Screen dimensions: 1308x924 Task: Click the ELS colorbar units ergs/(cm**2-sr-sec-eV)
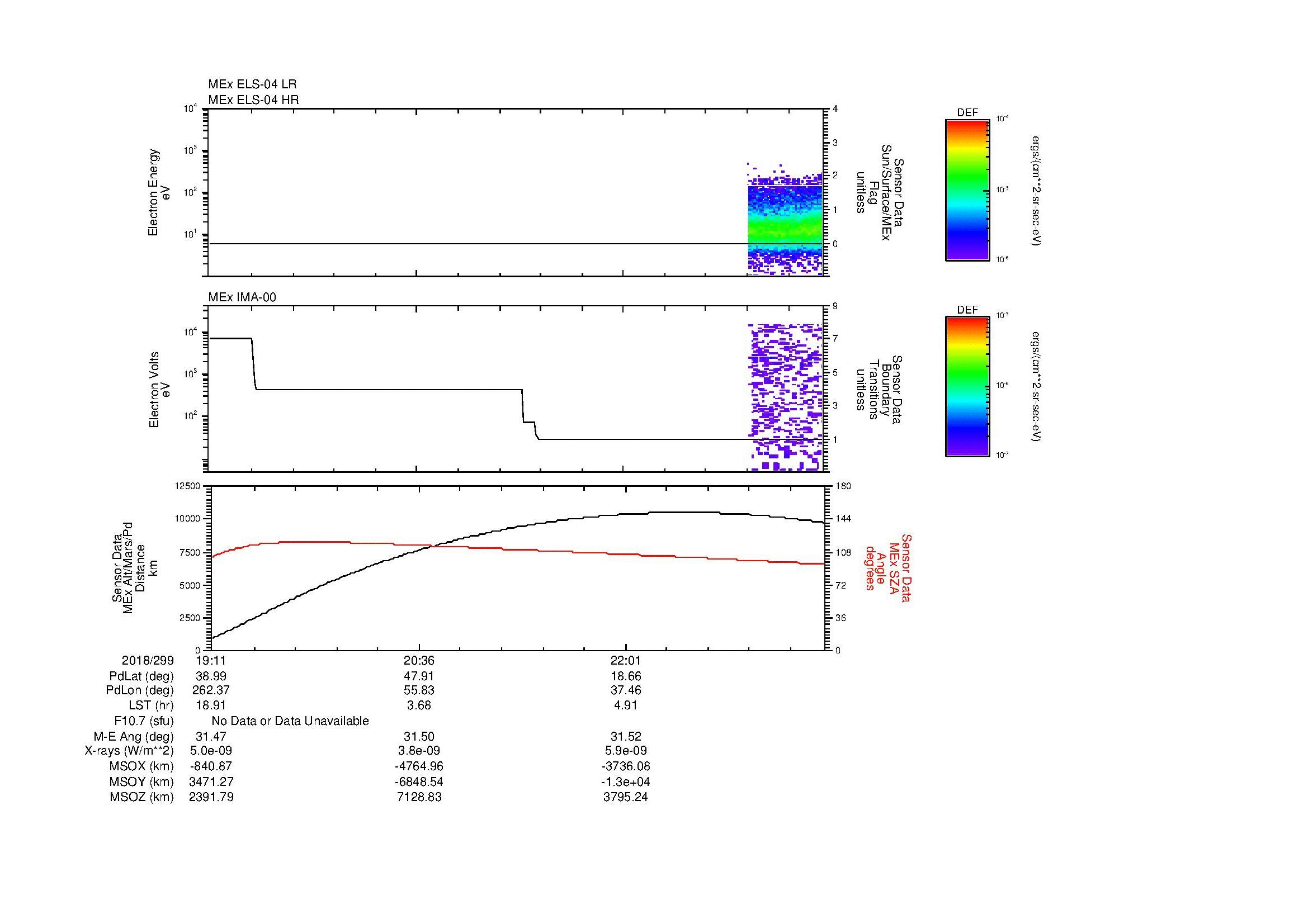coord(1036,191)
